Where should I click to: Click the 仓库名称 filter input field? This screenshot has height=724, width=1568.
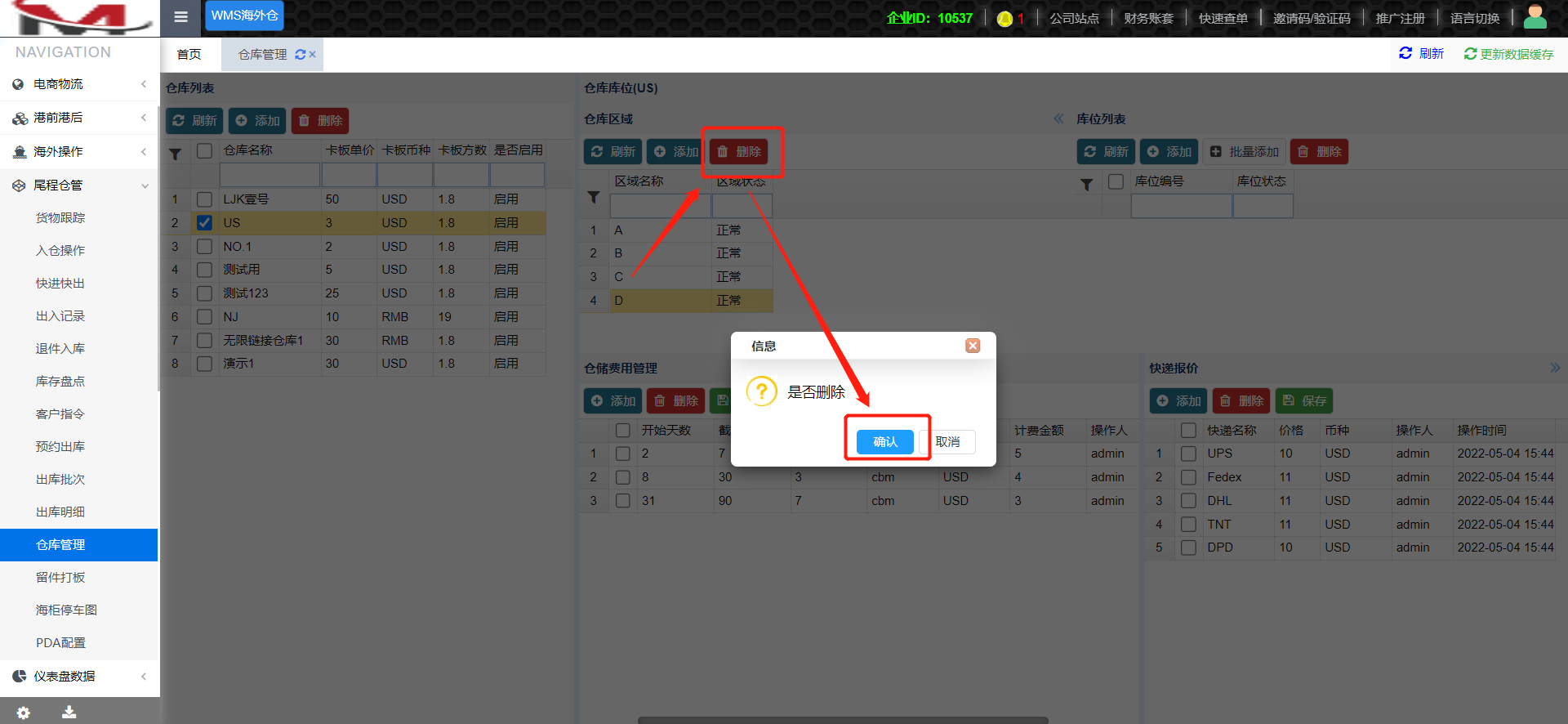click(269, 175)
